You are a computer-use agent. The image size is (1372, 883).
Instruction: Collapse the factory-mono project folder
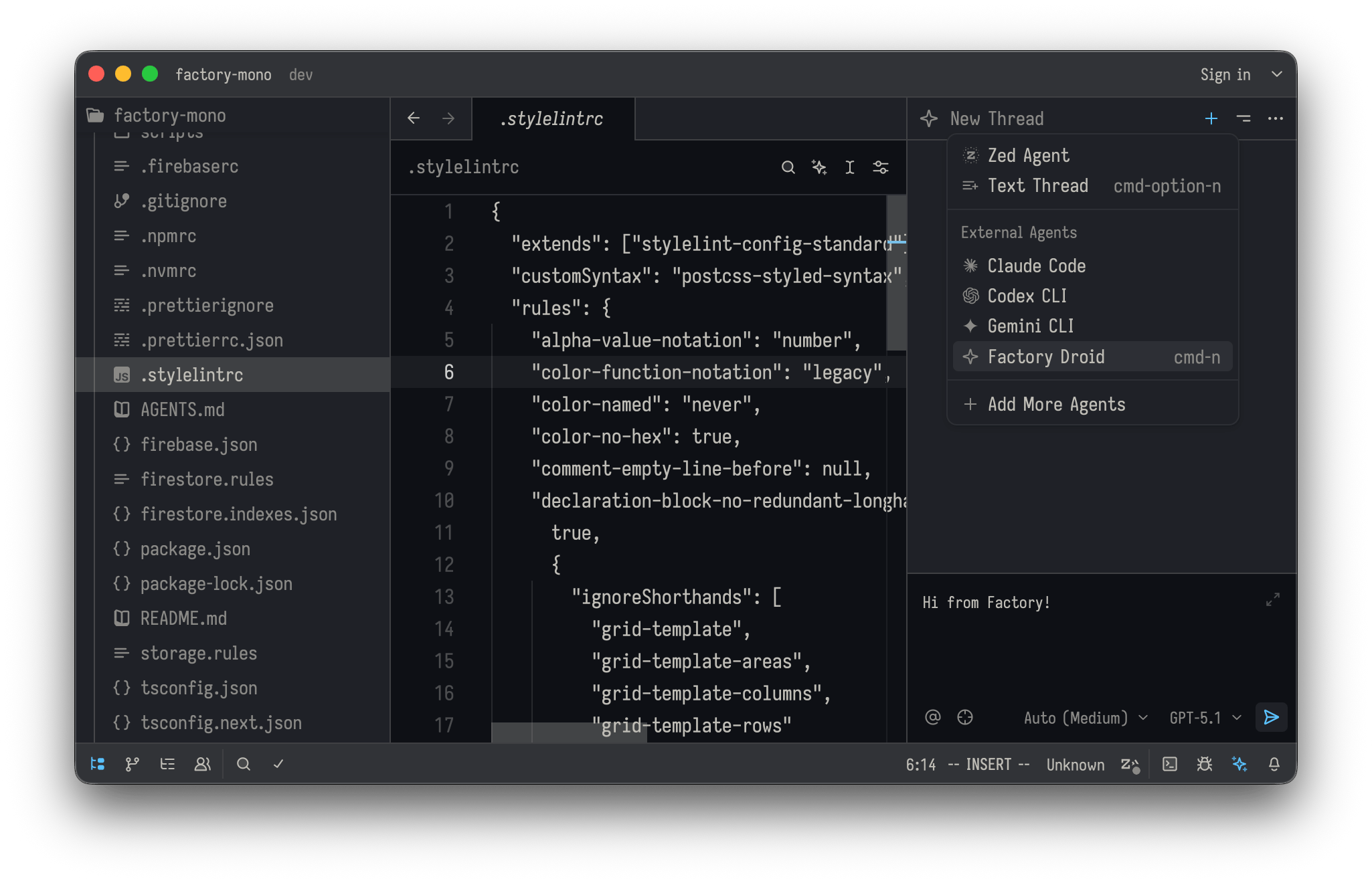158,116
